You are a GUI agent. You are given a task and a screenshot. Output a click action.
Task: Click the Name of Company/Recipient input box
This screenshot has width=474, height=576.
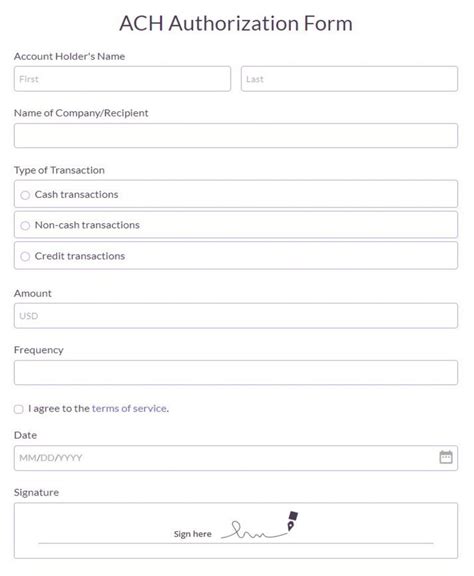point(236,136)
